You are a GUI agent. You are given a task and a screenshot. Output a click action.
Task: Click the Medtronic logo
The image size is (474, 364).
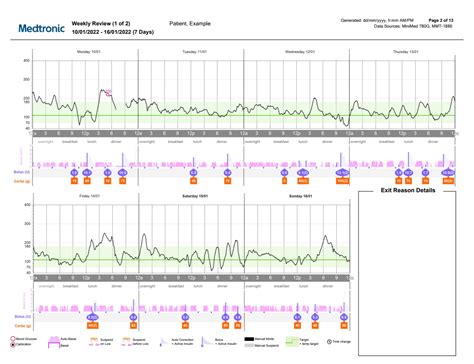[x=41, y=28]
